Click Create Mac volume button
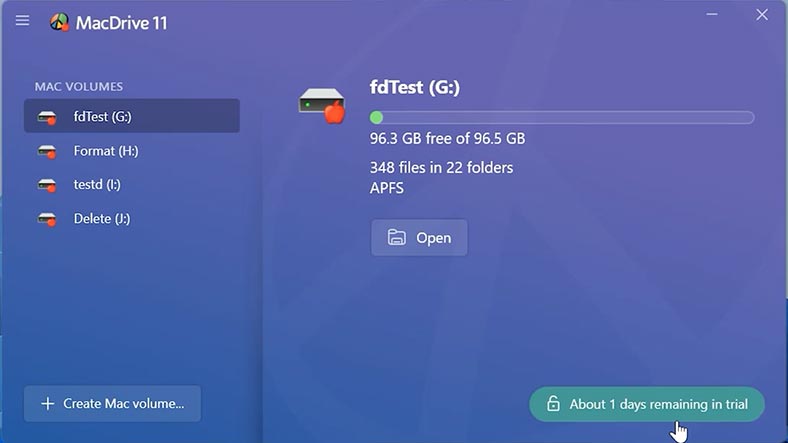Viewport: 788px width, 443px height. pos(113,403)
